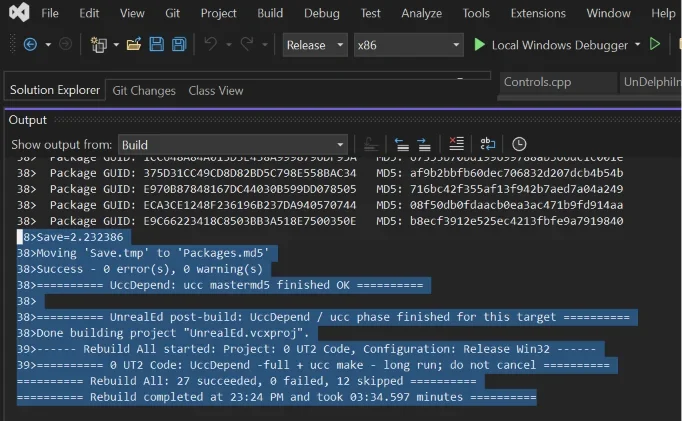Click Start Without Debugging outline play icon

[x=655, y=44]
